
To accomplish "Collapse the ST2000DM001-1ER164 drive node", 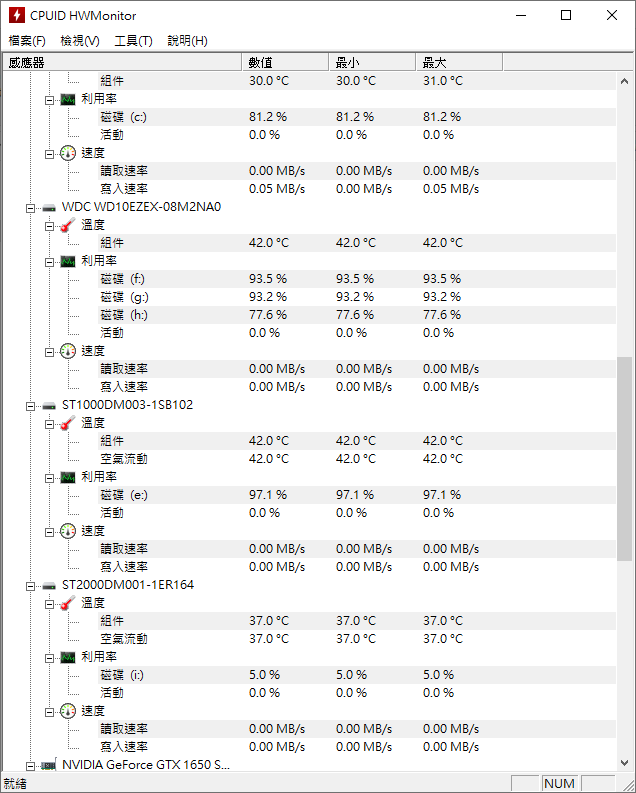I will 30,586.
